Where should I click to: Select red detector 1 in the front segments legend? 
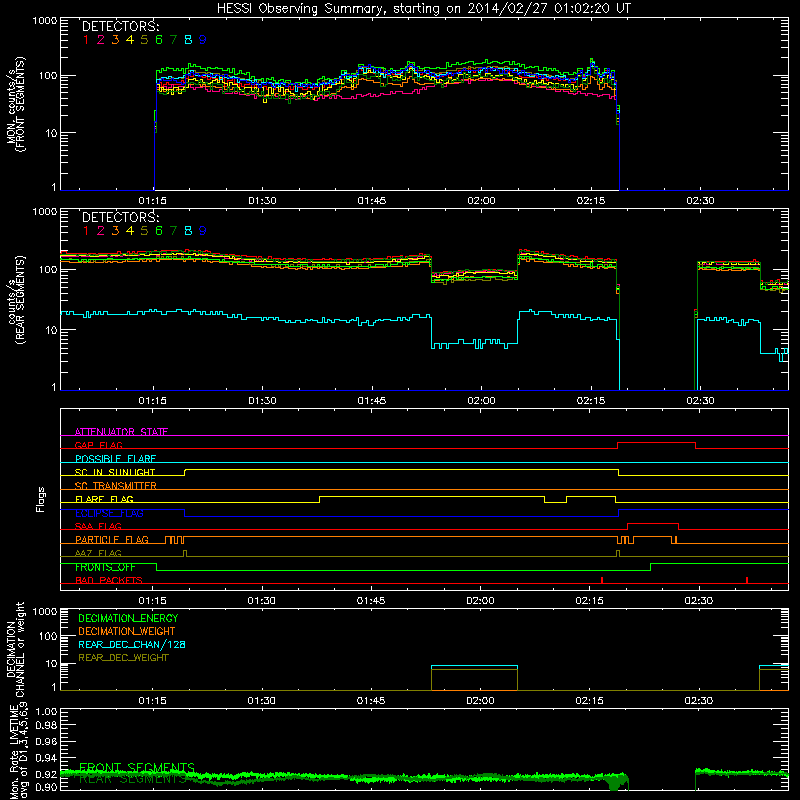pyautogui.click(x=86, y=40)
